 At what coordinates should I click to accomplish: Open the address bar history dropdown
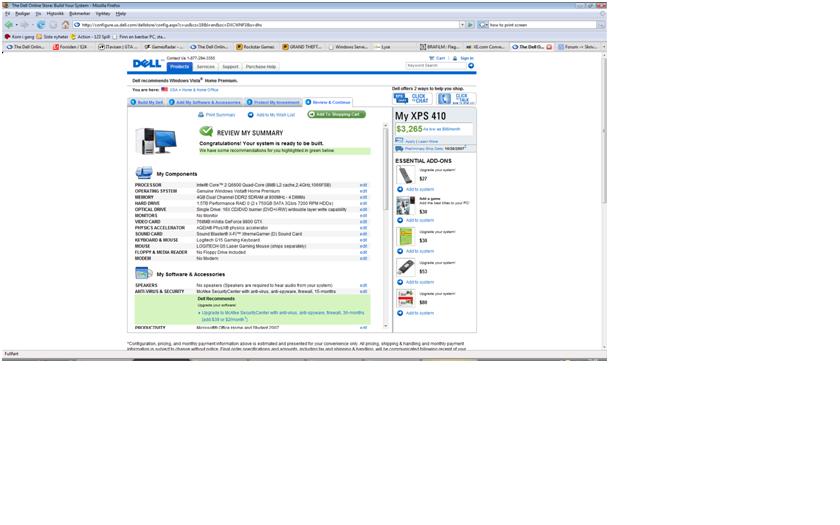(x=462, y=25)
